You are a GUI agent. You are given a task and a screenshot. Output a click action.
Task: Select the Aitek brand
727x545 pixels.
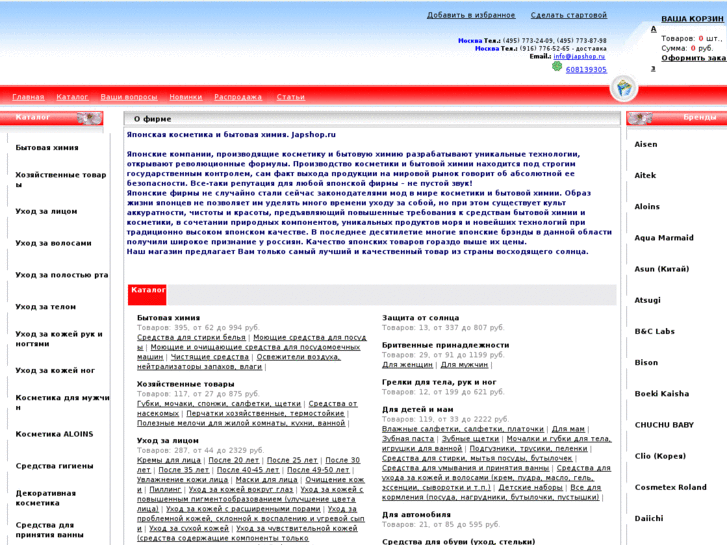point(645,175)
